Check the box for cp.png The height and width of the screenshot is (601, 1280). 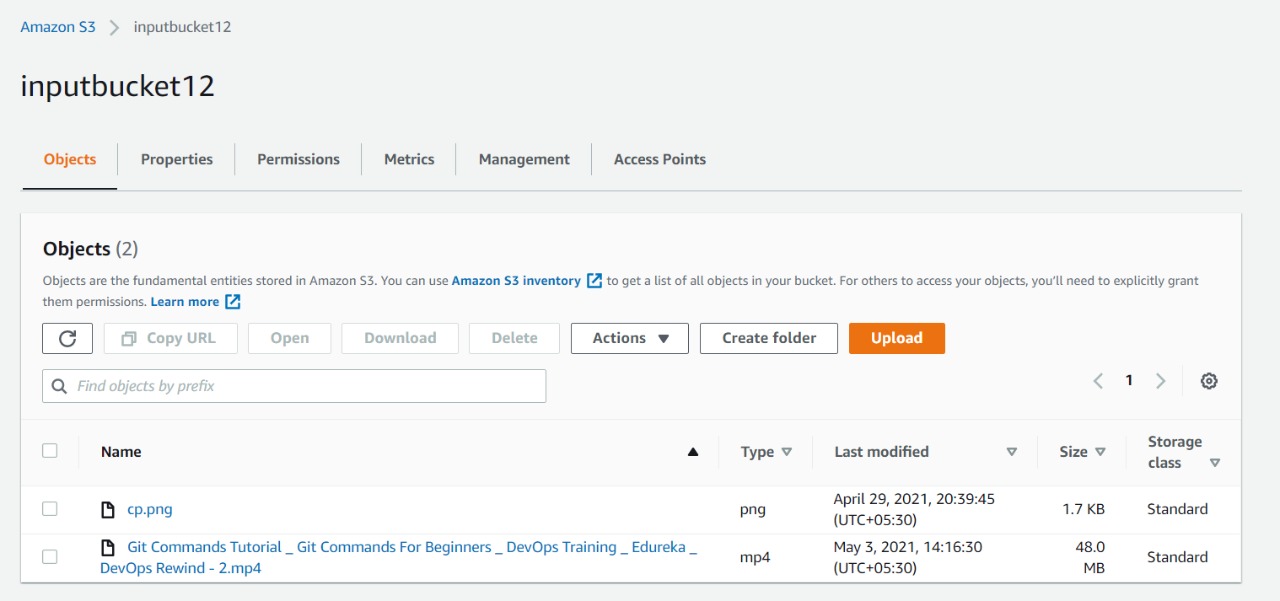click(50, 509)
